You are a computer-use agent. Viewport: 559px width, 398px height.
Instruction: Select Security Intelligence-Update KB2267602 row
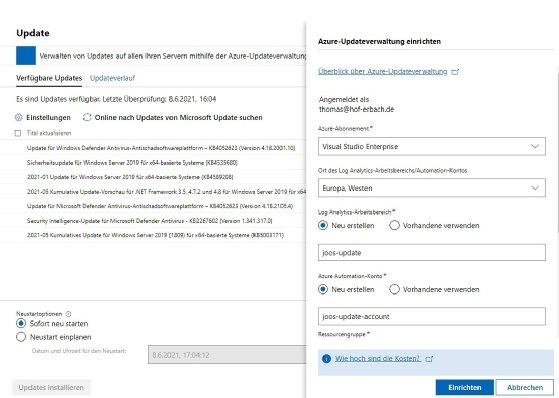(x=153, y=221)
